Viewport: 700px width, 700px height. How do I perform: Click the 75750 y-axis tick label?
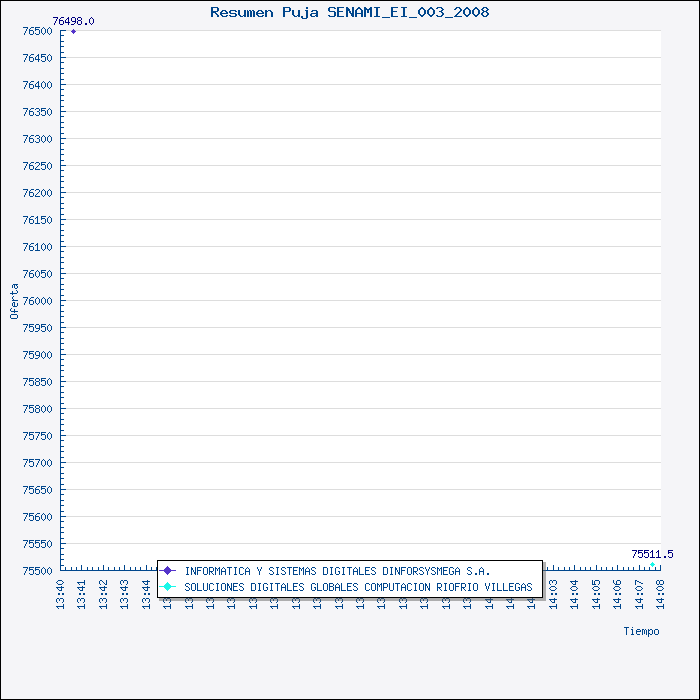click(37, 436)
